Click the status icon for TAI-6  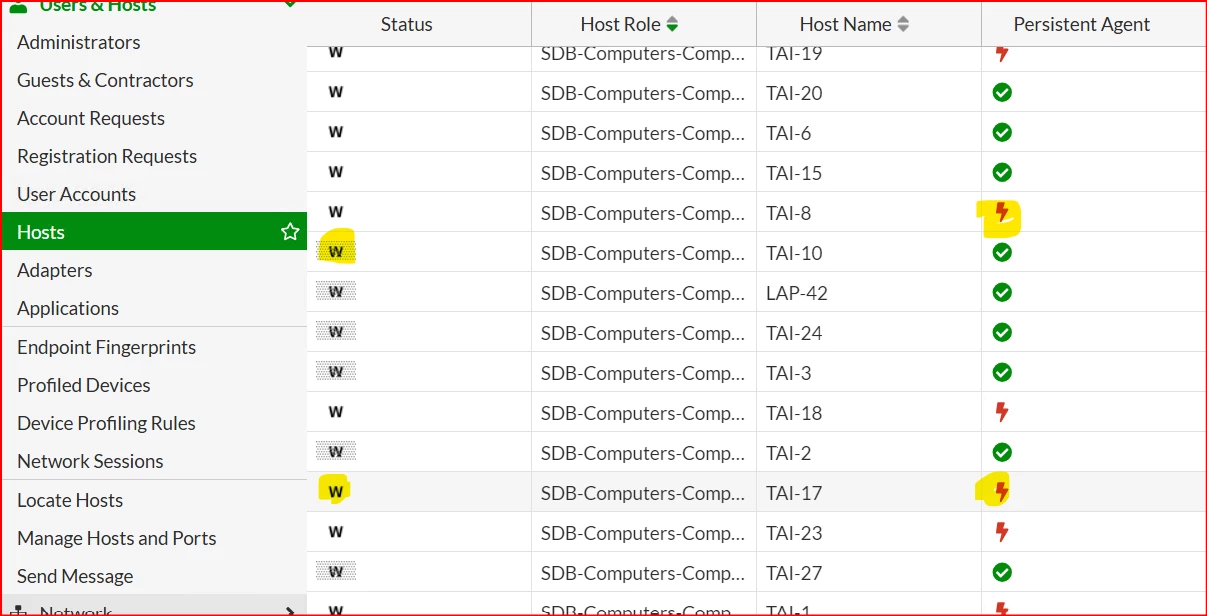pyautogui.click(x=336, y=132)
